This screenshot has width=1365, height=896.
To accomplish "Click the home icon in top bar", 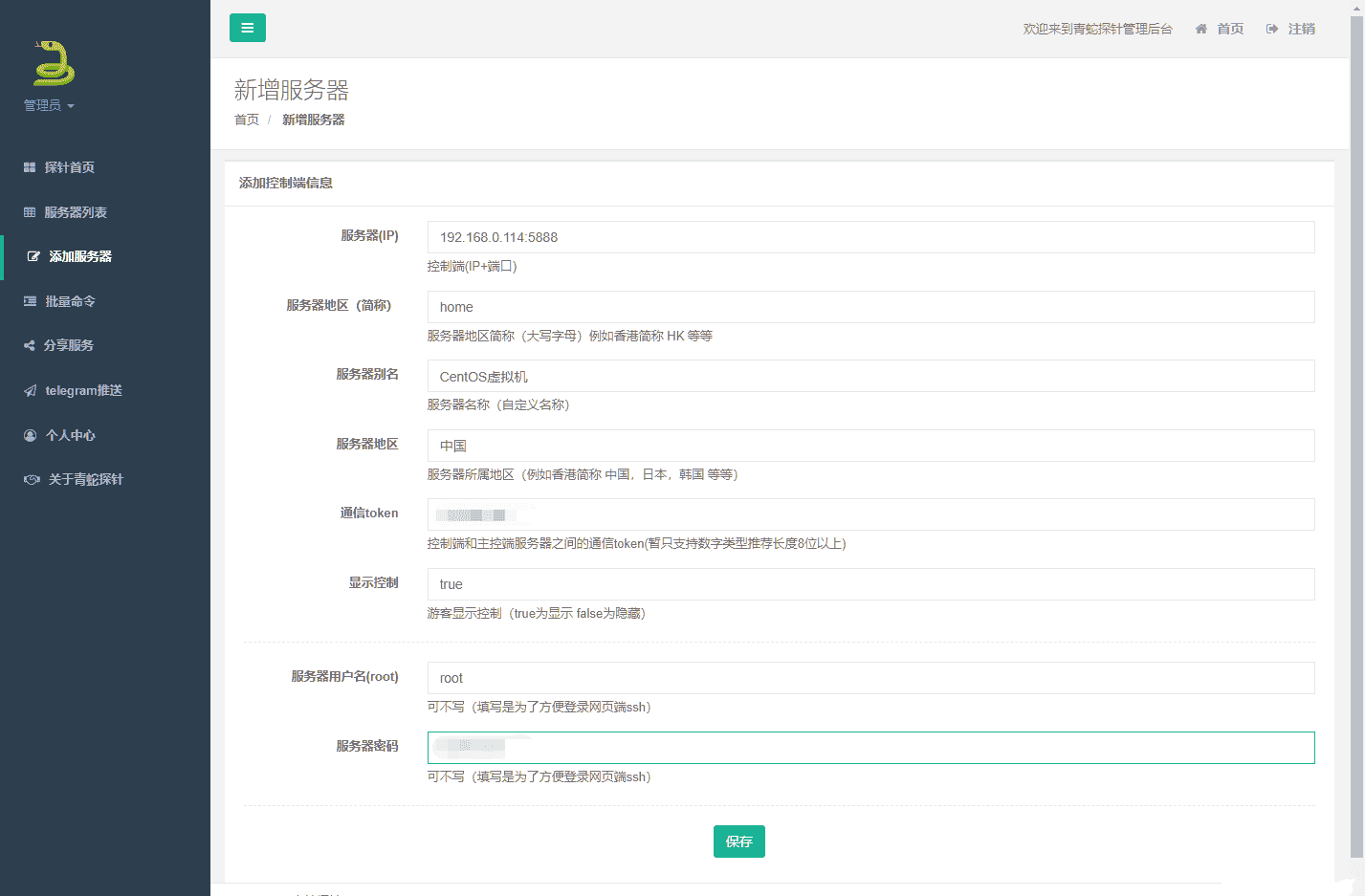I will [1201, 29].
